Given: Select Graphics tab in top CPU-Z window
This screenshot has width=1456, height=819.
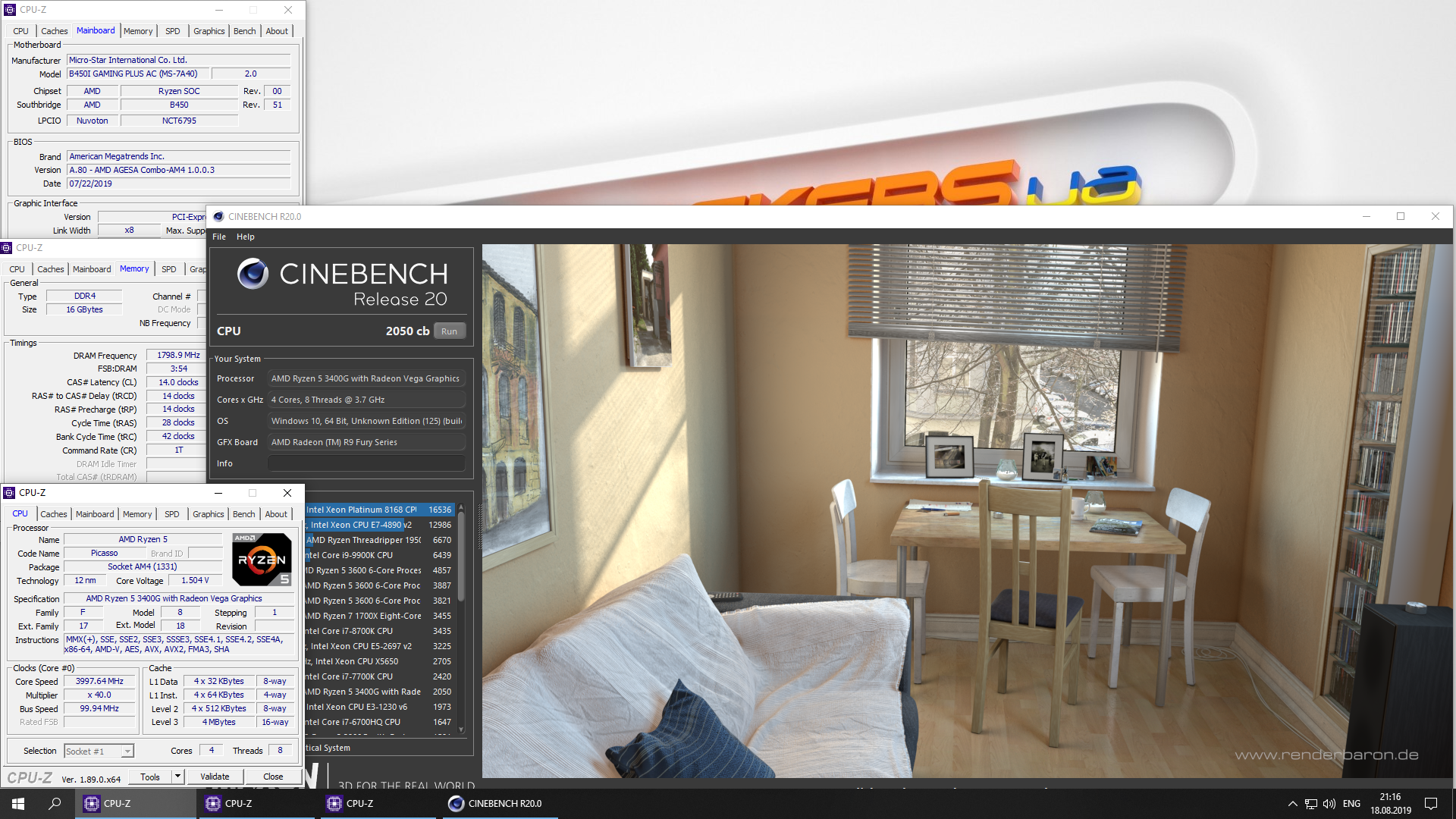Looking at the screenshot, I should pyautogui.click(x=209, y=31).
